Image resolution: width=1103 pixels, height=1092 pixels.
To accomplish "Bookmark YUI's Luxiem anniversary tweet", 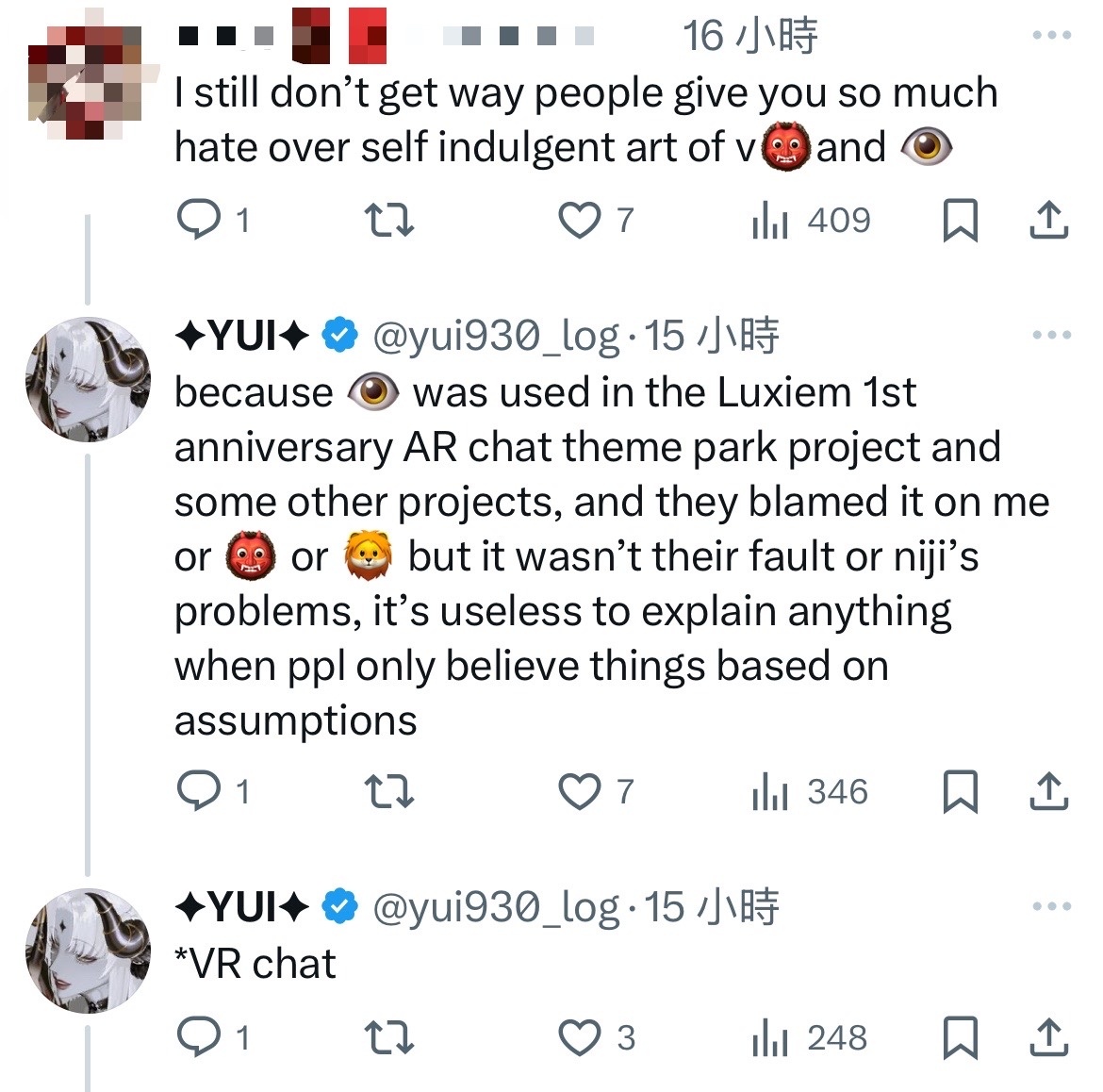I will coord(961,791).
